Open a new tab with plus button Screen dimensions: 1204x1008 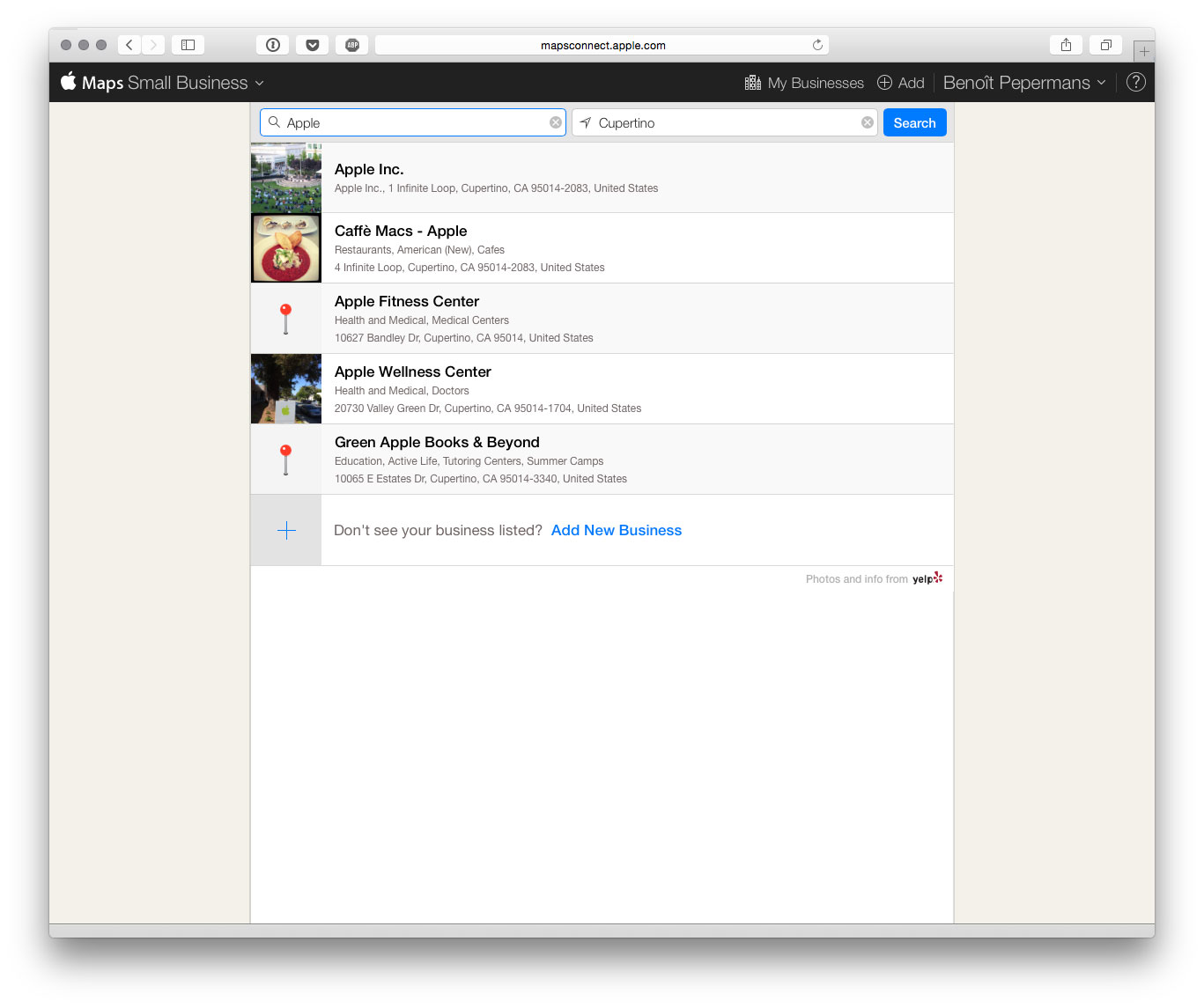click(x=1144, y=51)
